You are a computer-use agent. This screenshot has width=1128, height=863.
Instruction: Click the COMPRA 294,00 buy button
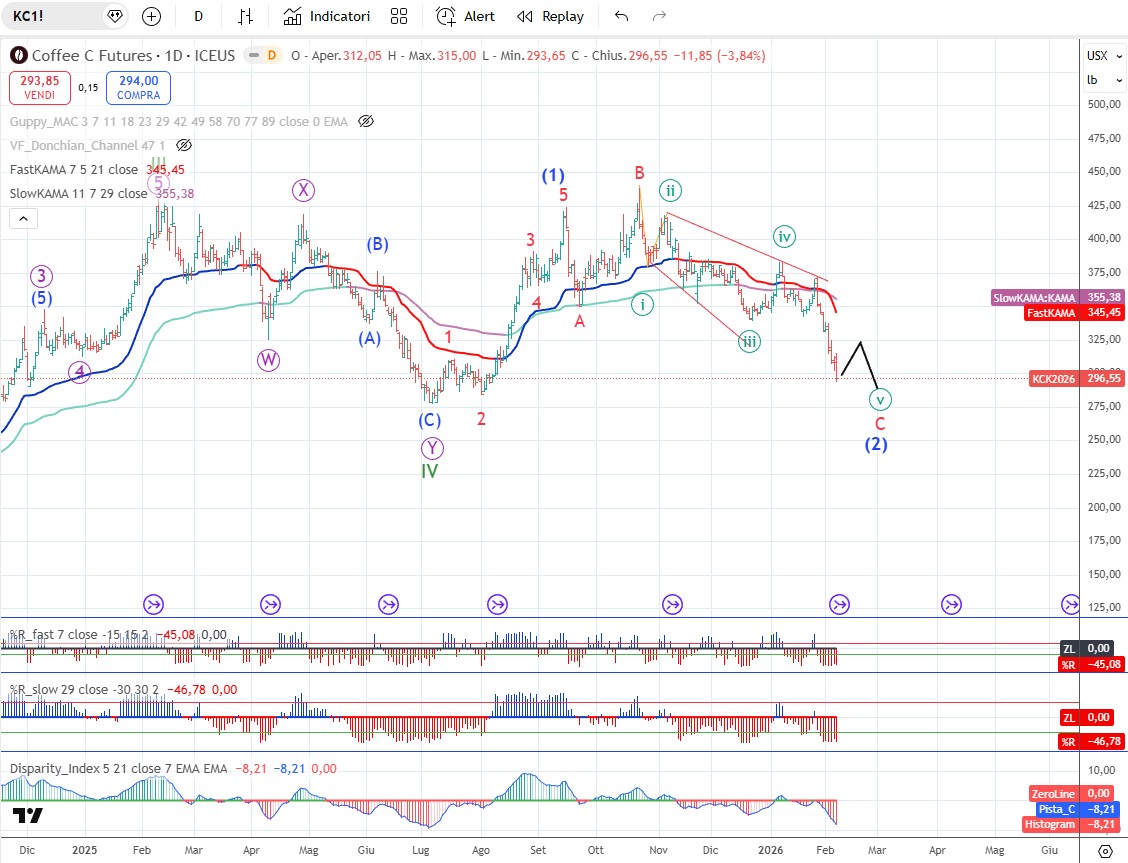[138, 88]
